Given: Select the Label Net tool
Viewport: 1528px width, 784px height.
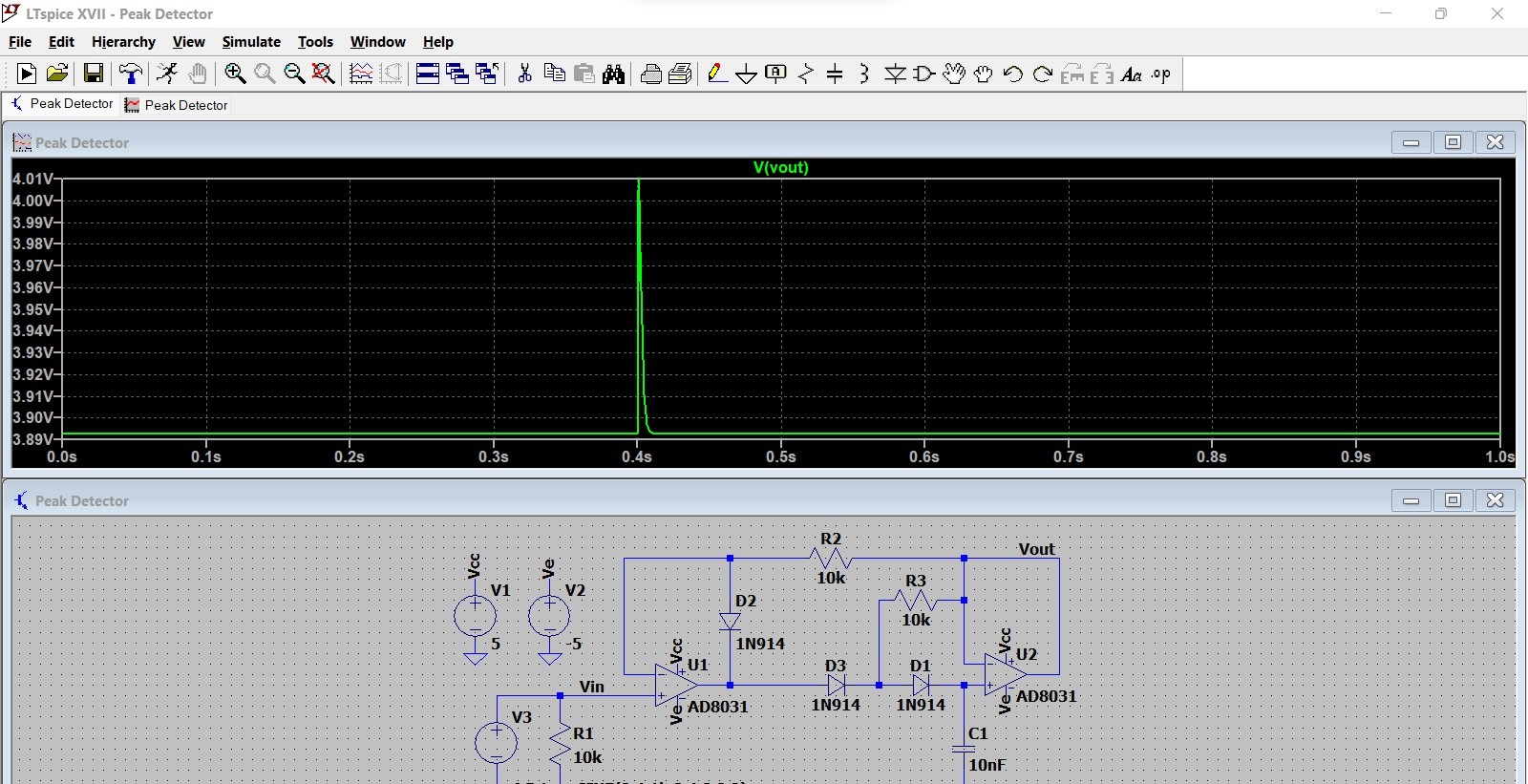Looking at the screenshot, I should tap(776, 74).
